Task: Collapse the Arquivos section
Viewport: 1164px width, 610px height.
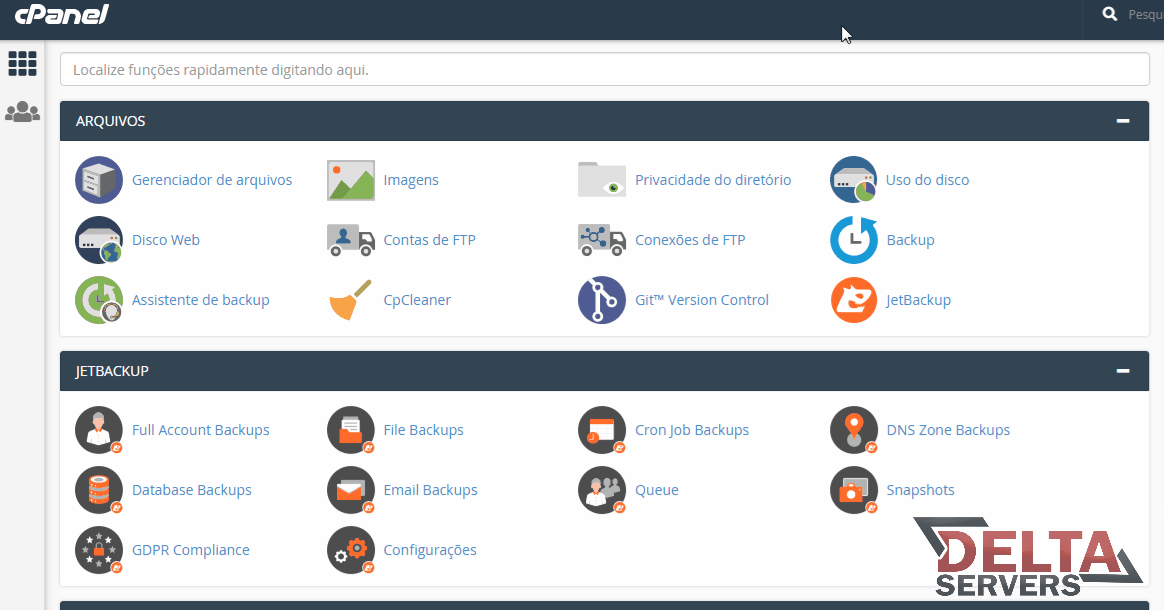Action: click(x=1123, y=121)
